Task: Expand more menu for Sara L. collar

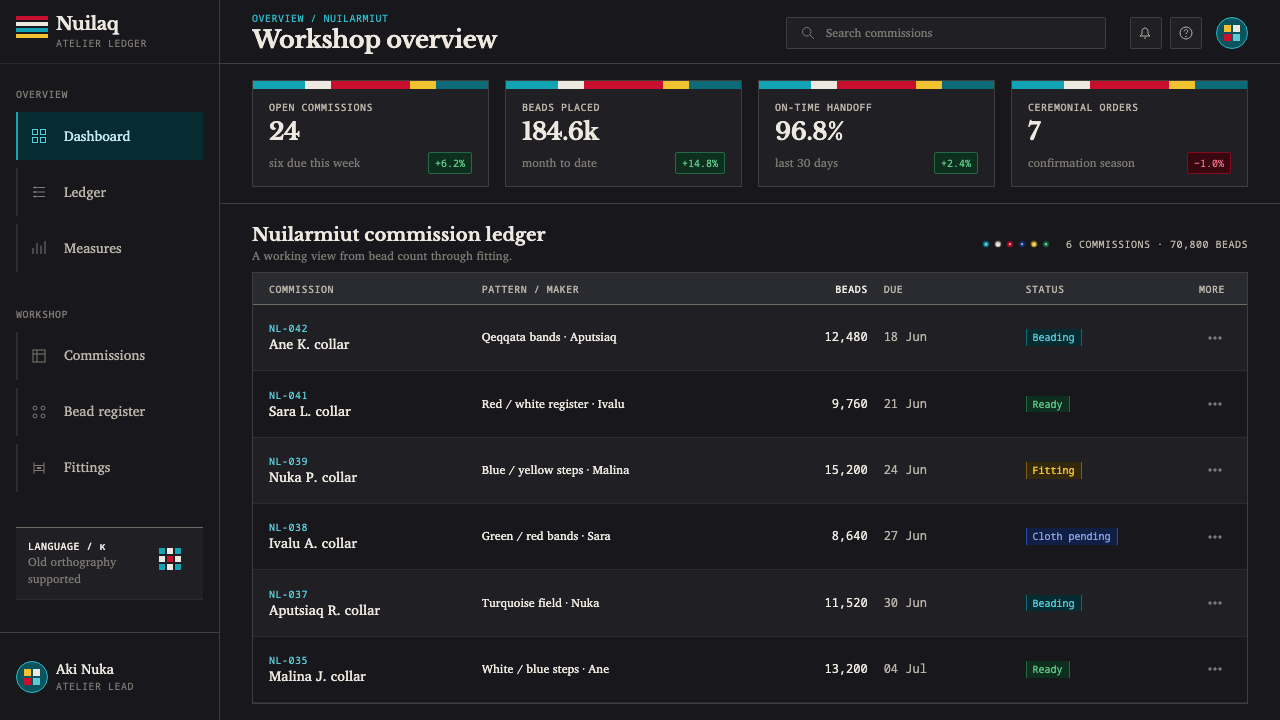Action: (1215, 404)
